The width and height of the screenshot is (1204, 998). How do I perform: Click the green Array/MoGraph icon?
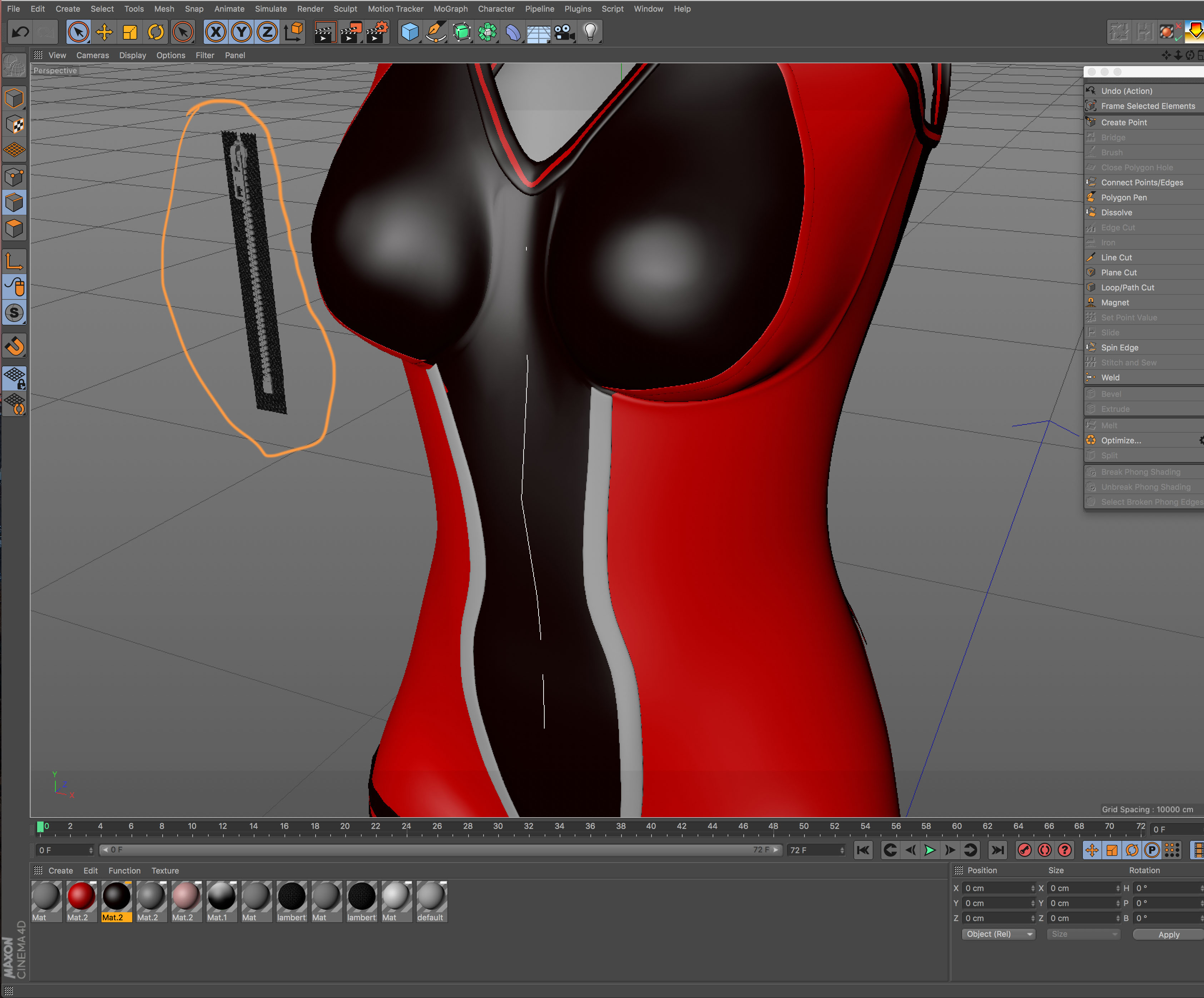click(x=487, y=32)
